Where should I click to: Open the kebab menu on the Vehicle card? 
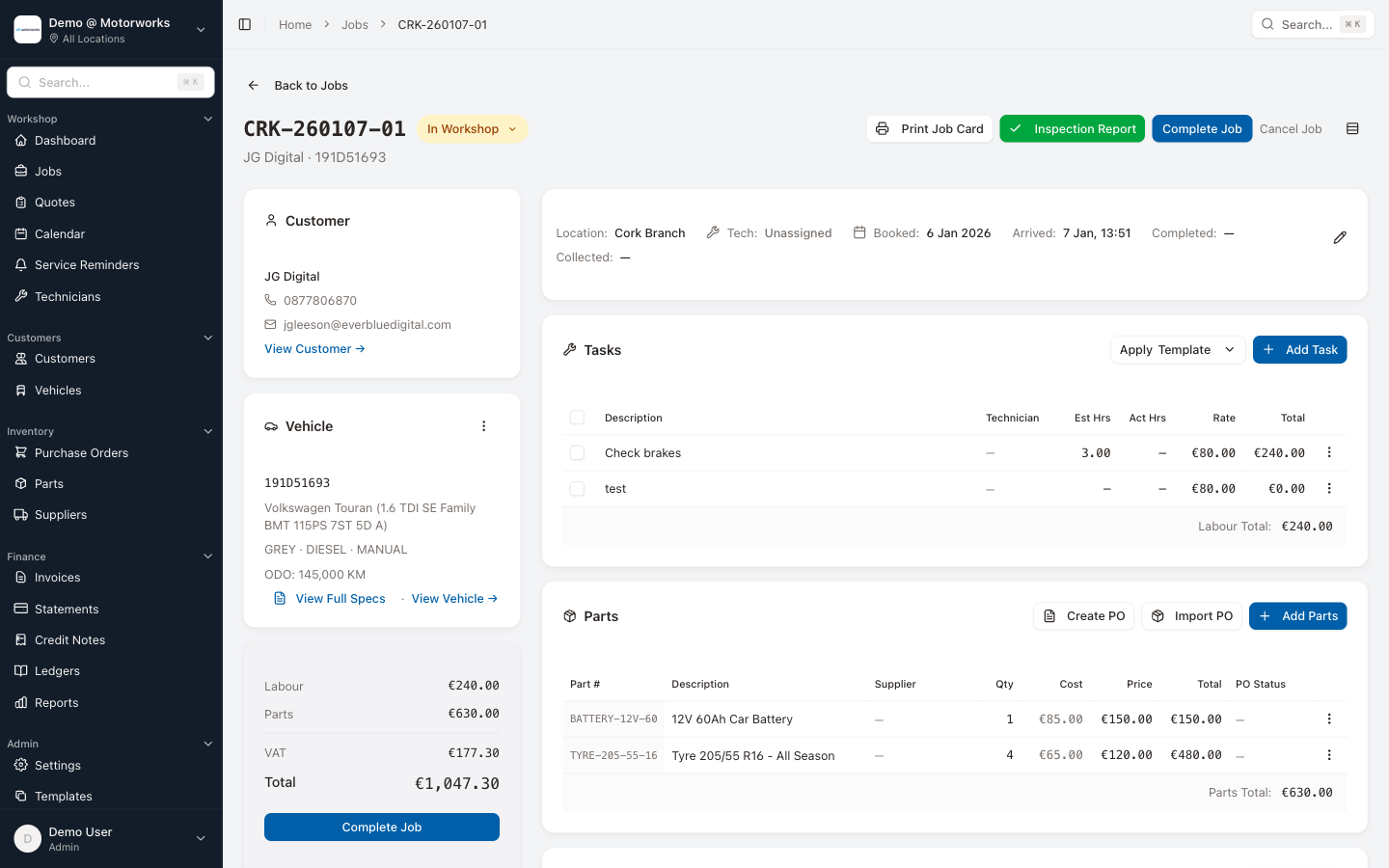pyautogui.click(x=484, y=425)
